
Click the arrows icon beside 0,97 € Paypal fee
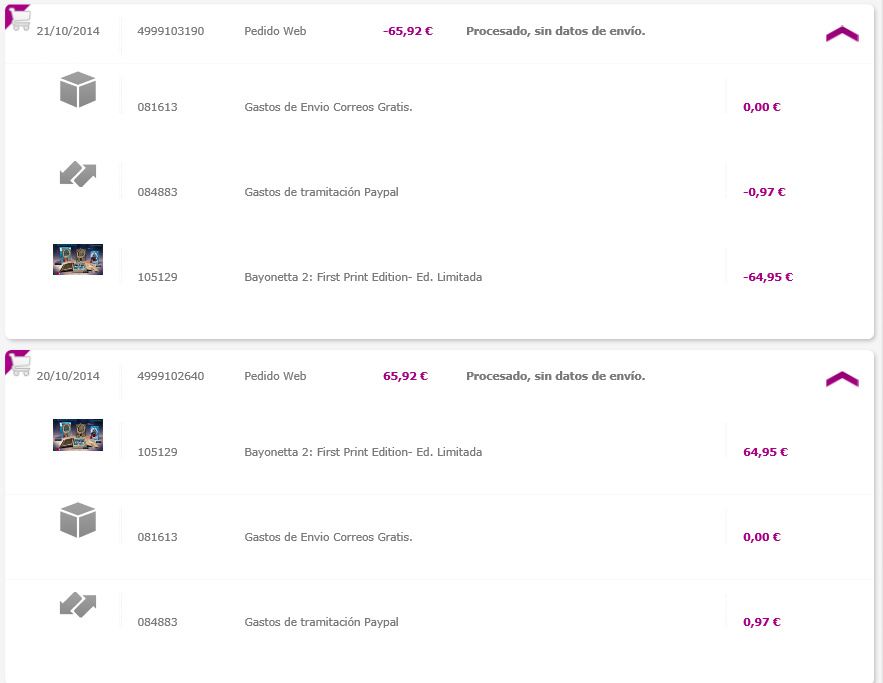pos(77,604)
